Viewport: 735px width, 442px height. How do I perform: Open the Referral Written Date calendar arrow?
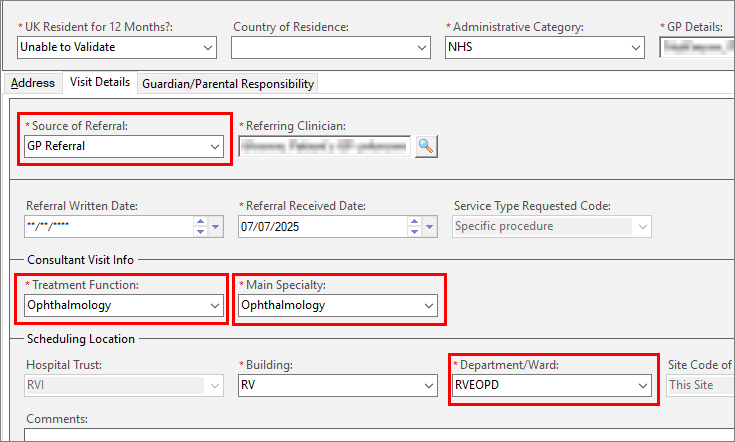pos(216,226)
